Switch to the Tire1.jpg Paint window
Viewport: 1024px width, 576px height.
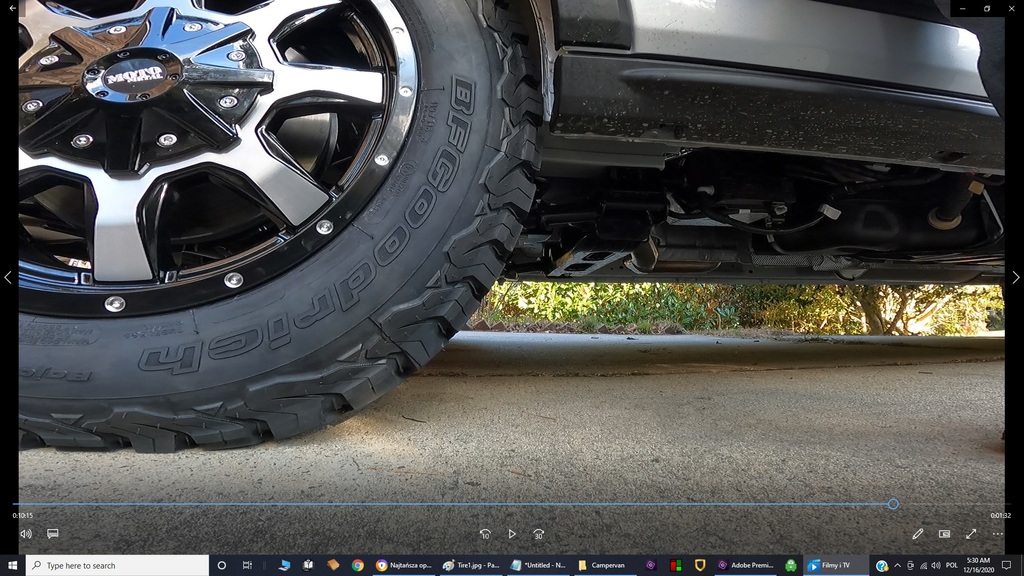[x=471, y=566]
